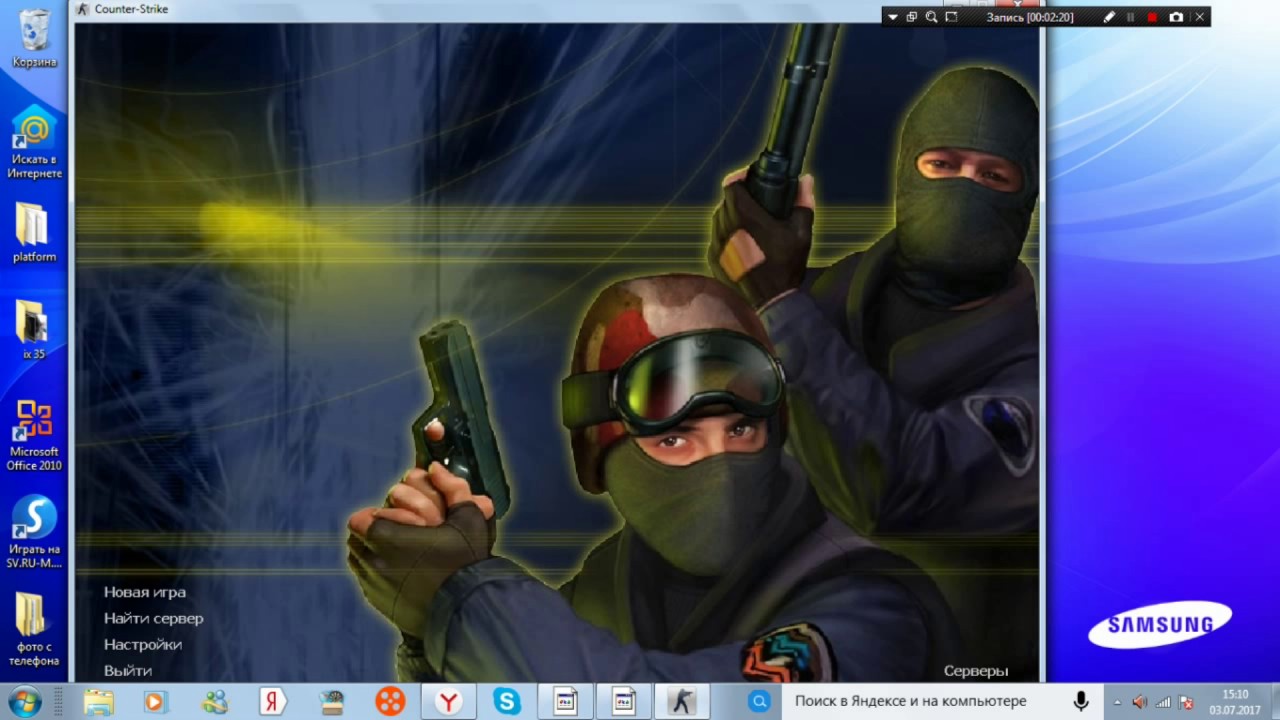Expand the recorder toolbar dropdown arrow
The width and height of the screenshot is (1280, 720).
click(893, 17)
